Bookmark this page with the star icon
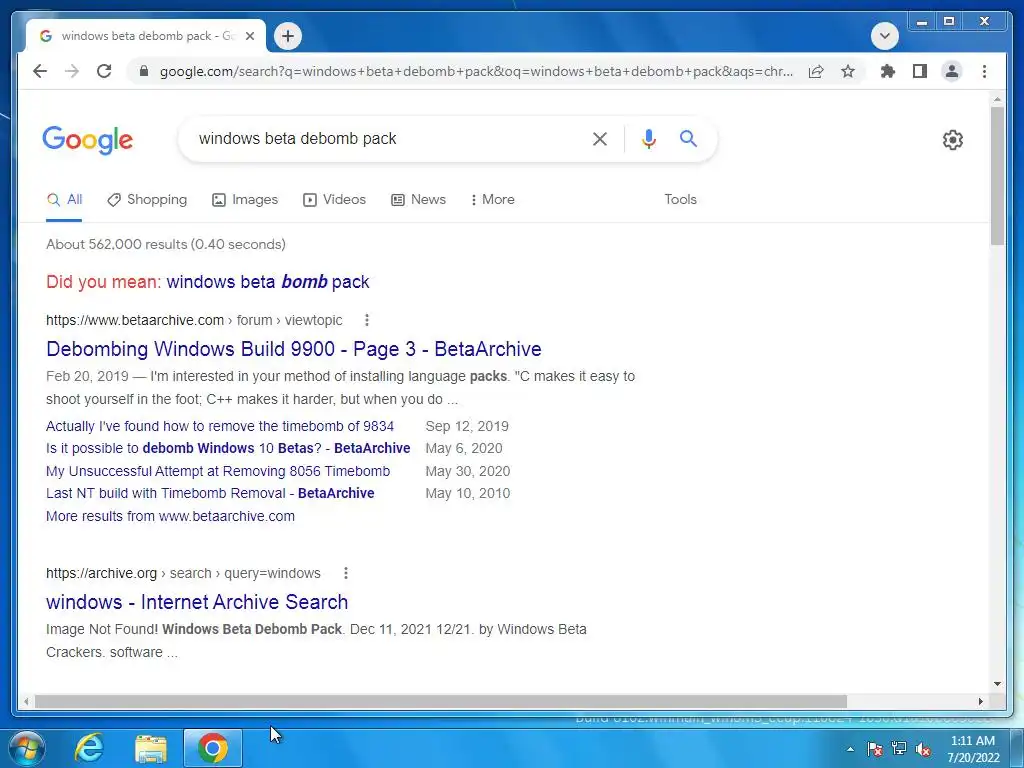 click(848, 71)
